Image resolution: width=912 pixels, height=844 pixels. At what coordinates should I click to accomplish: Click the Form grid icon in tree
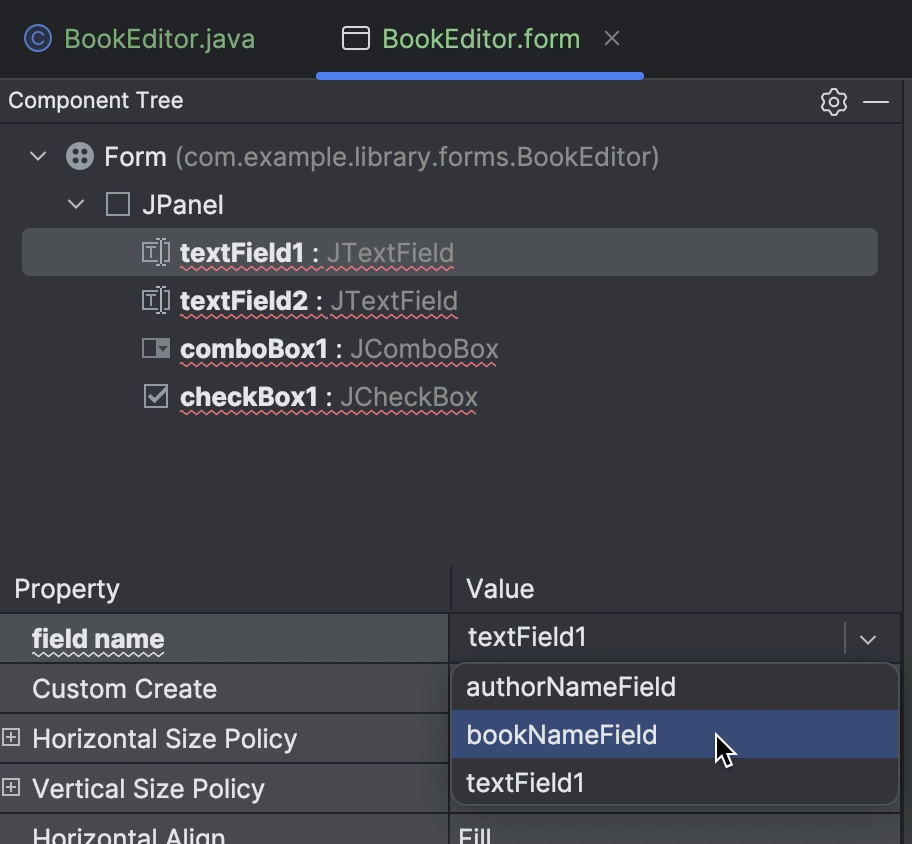coord(78,156)
